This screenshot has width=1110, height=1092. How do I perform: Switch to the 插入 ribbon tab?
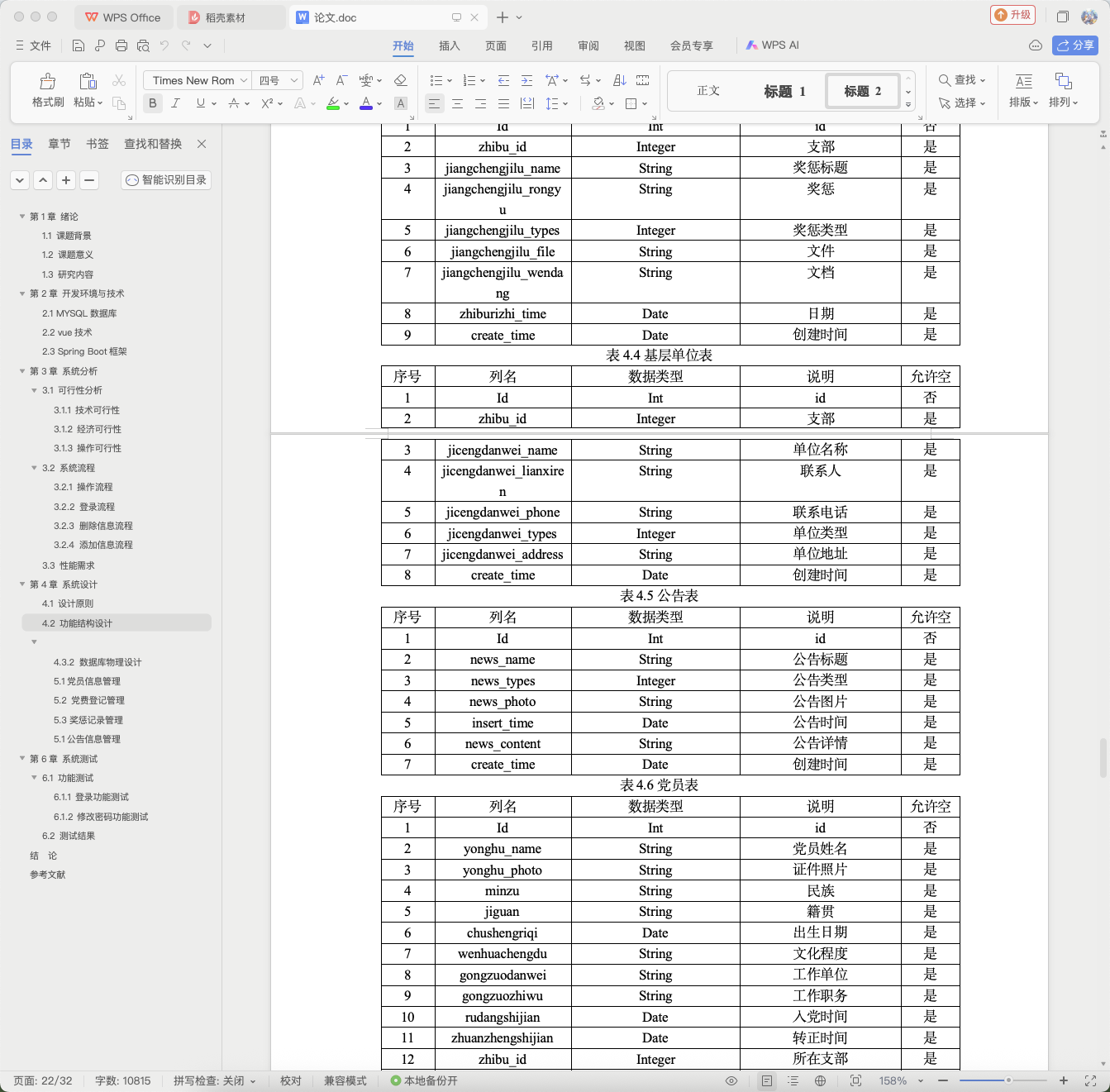tap(449, 45)
